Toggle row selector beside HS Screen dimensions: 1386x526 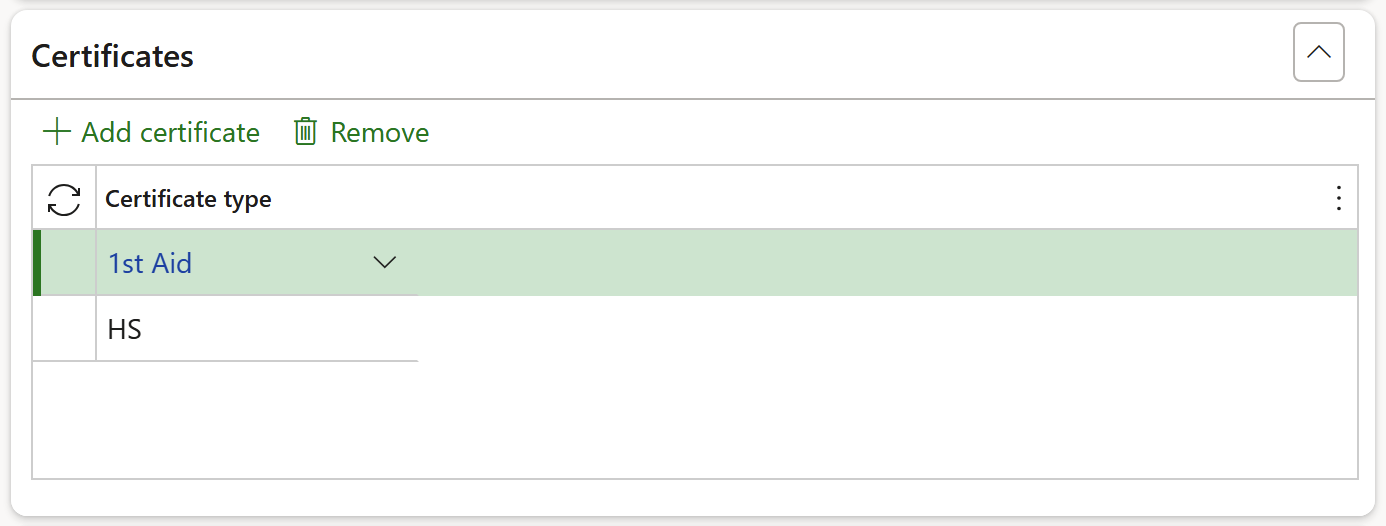click(x=64, y=329)
